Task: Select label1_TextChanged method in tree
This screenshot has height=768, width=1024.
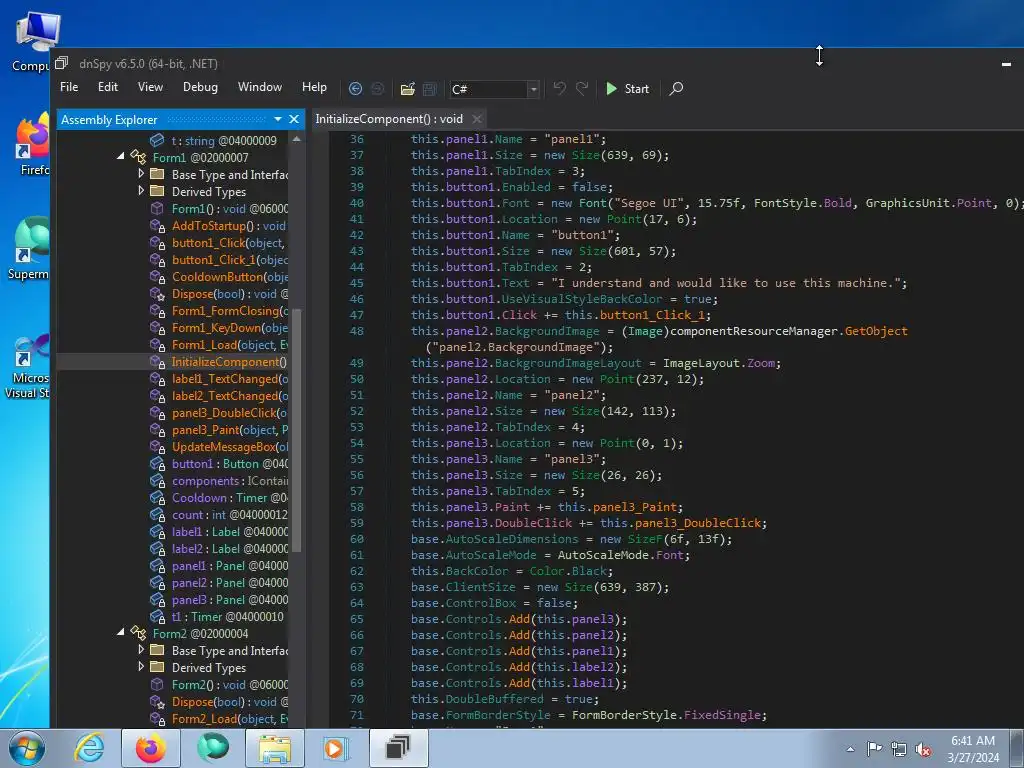Action: [x=229, y=379]
